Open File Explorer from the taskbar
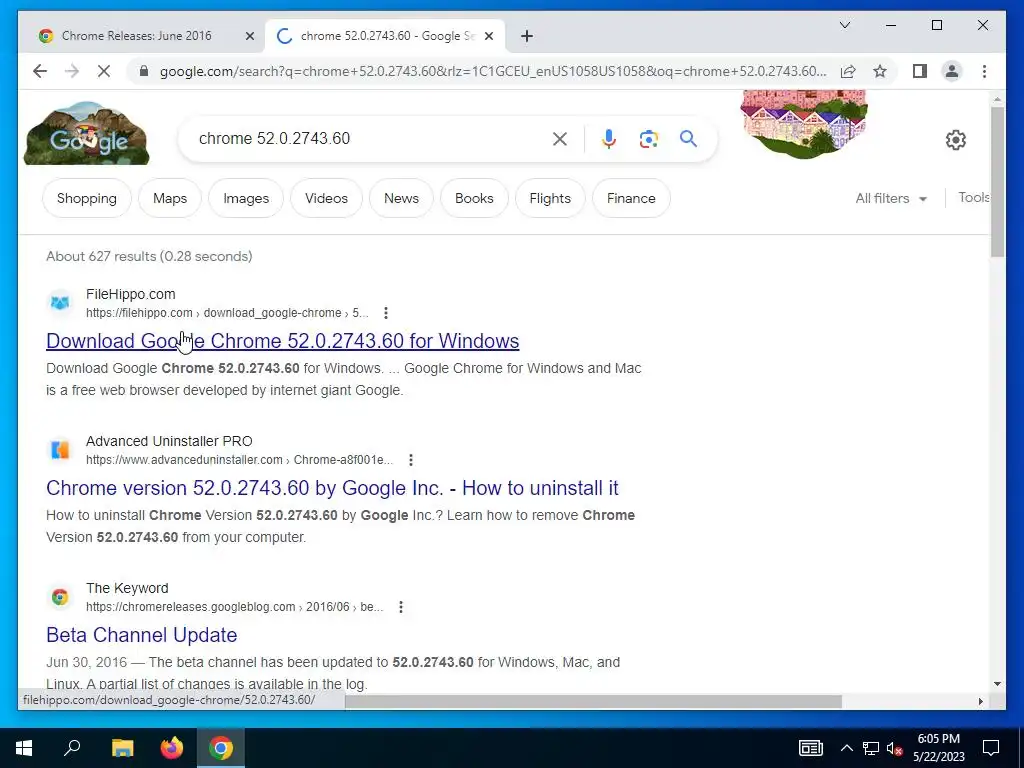1024x768 pixels. tap(122, 748)
